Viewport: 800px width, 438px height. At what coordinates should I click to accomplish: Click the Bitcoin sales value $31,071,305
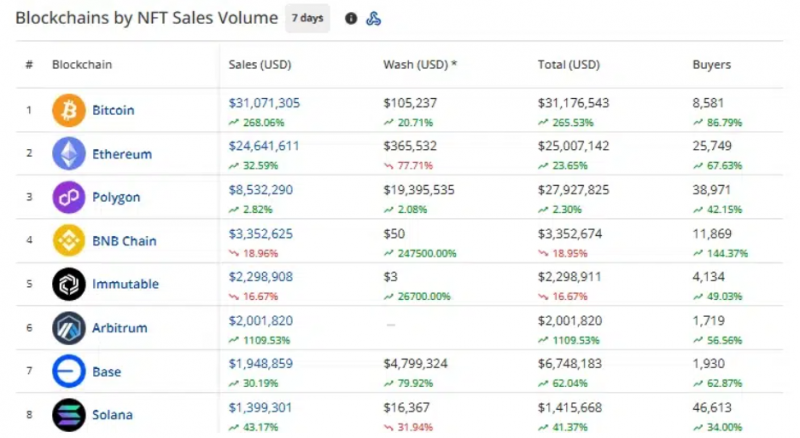coord(264,103)
